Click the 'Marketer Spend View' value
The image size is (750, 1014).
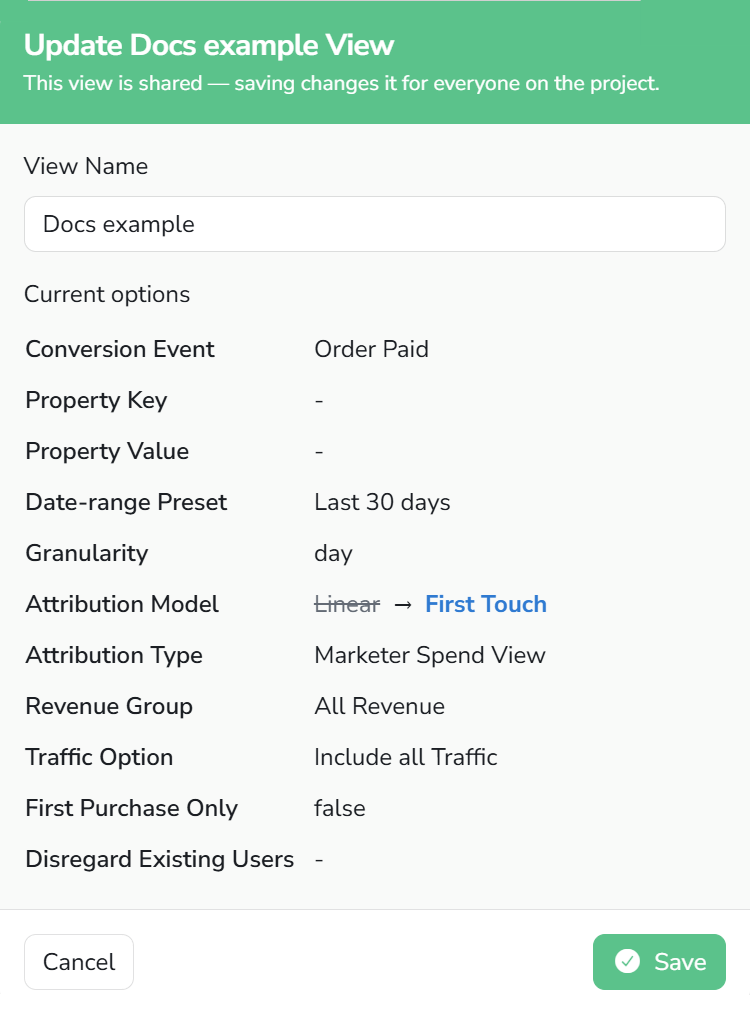[430, 655]
